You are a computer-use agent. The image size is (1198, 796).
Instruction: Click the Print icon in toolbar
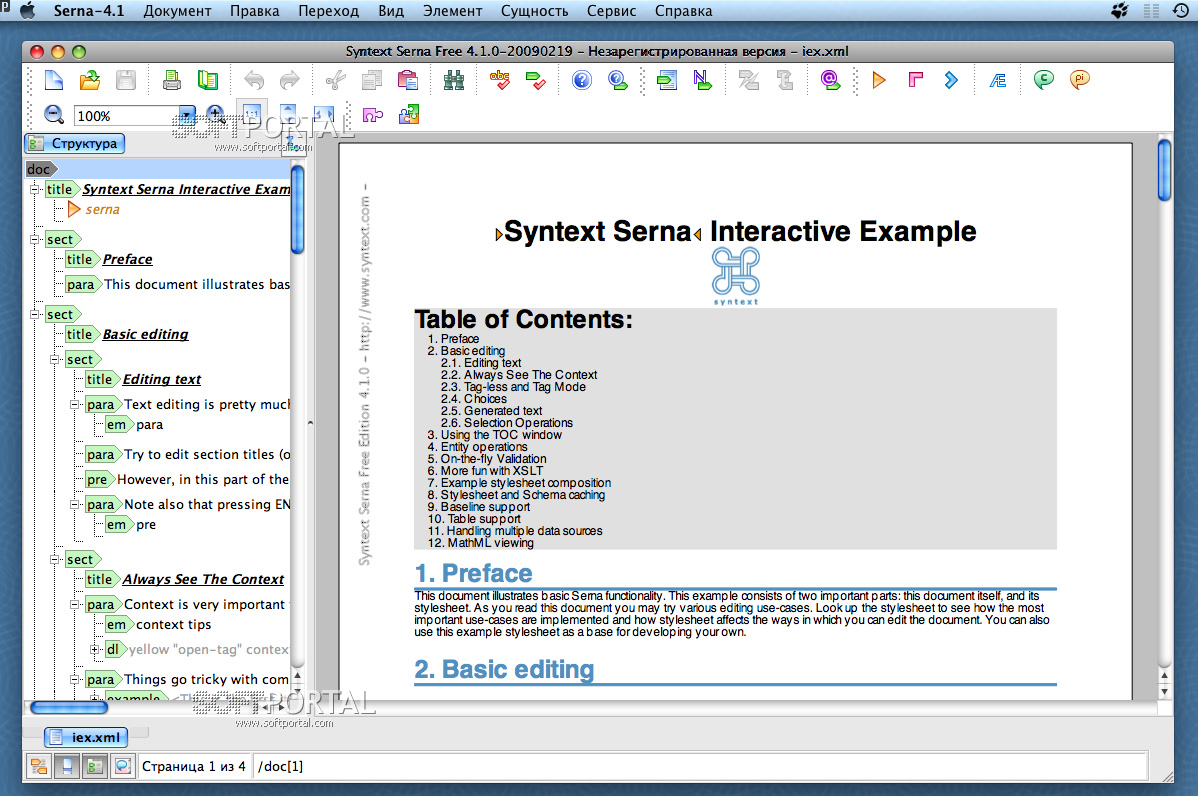click(172, 80)
